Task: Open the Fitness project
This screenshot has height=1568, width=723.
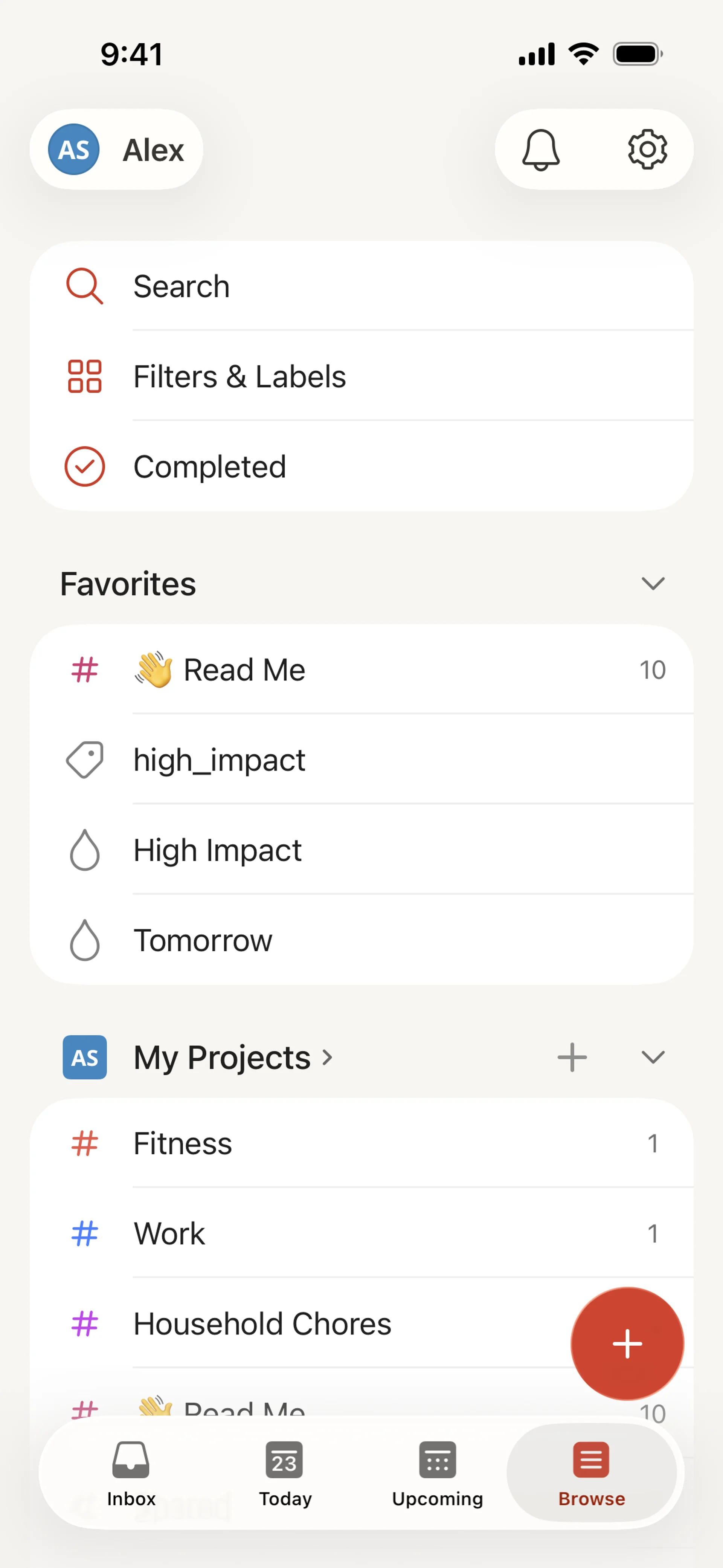Action: pyautogui.click(x=183, y=1143)
